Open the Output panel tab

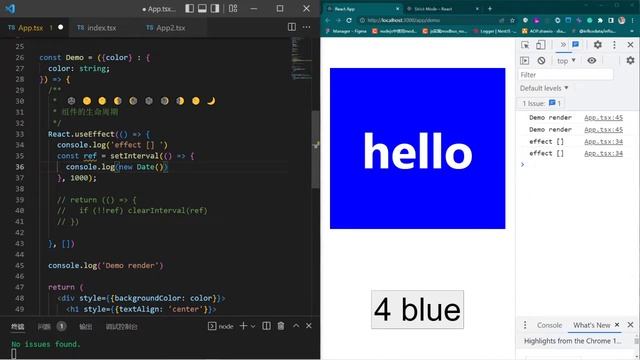pos(85,327)
